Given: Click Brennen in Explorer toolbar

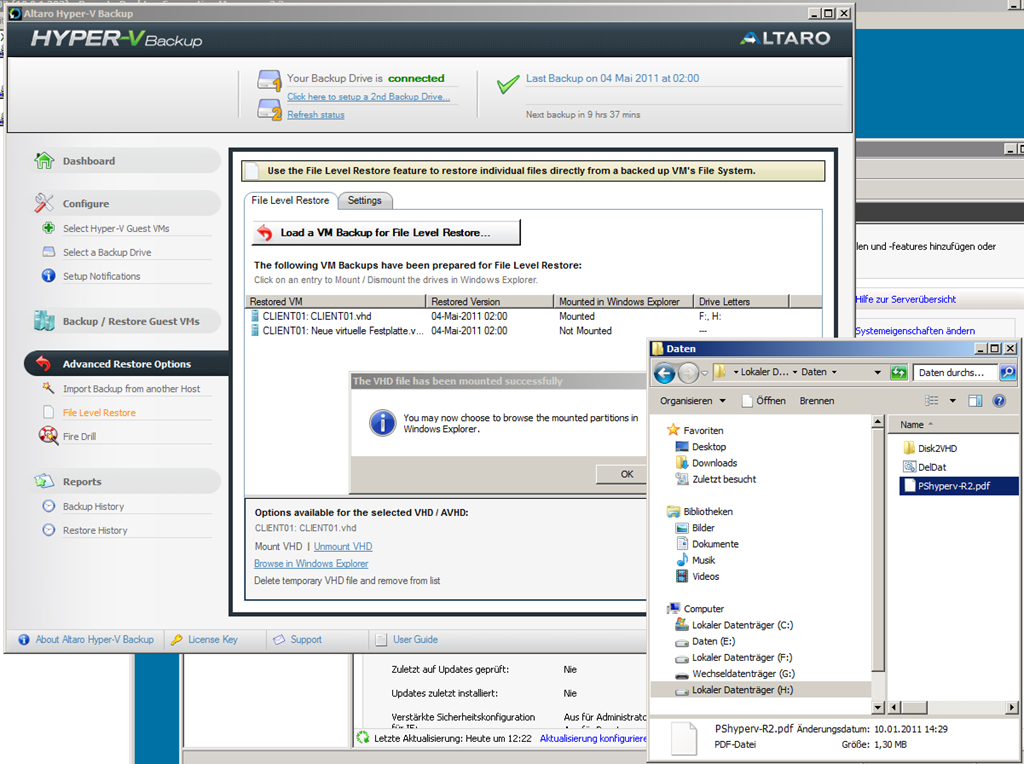Looking at the screenshot, I should (x=816, y=401).
